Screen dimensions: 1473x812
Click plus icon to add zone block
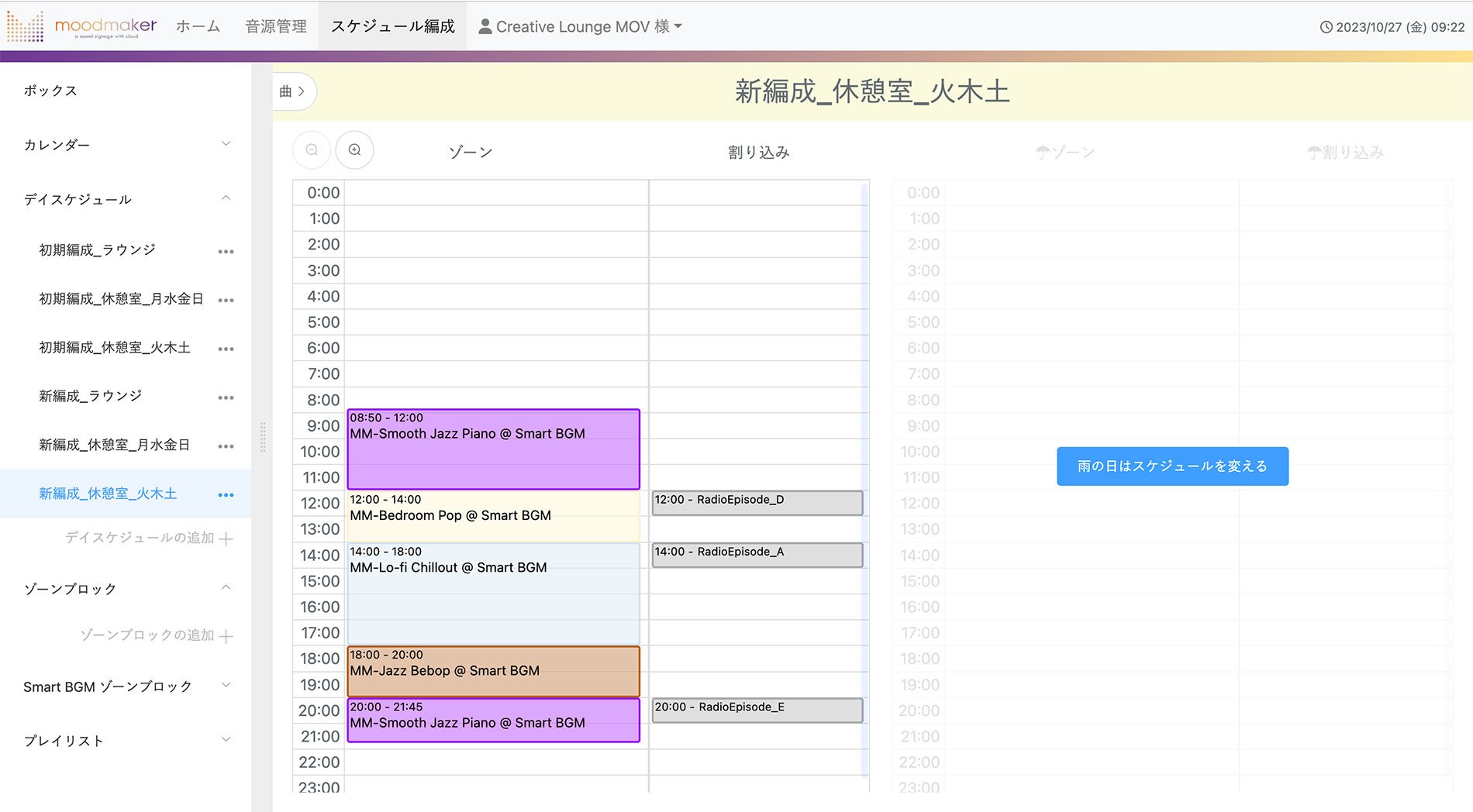pyautogui.click(x=226, y=637)
